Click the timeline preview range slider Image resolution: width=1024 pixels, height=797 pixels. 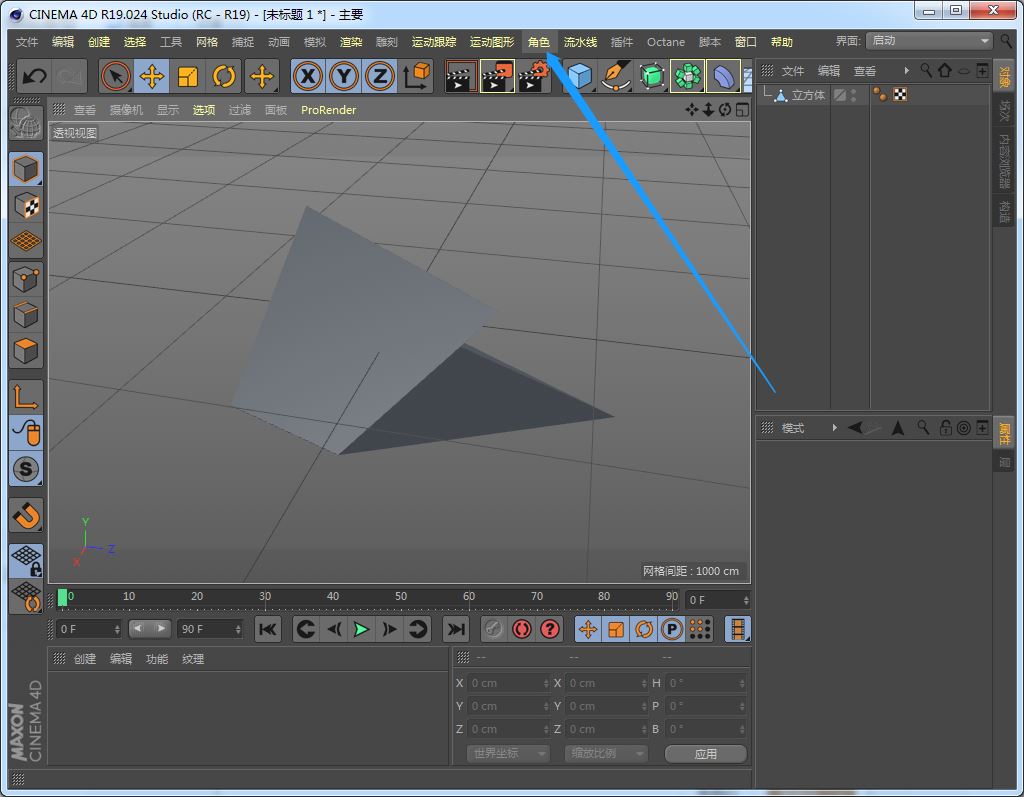pos(149,628)
